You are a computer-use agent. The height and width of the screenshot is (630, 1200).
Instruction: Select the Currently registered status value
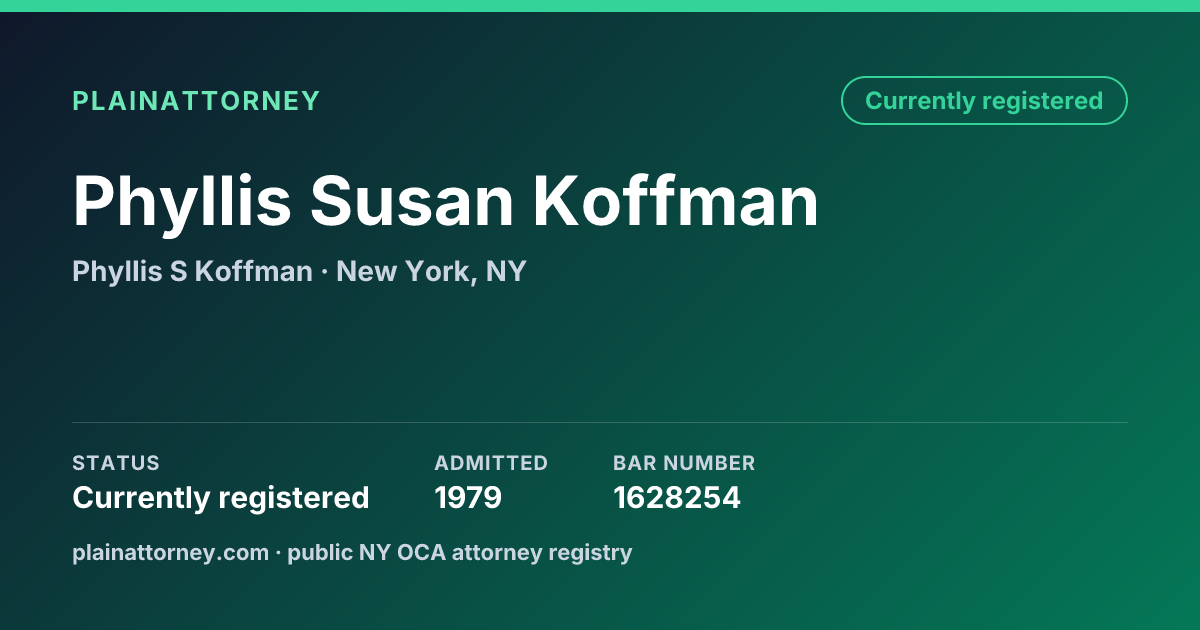pos(221,498)
